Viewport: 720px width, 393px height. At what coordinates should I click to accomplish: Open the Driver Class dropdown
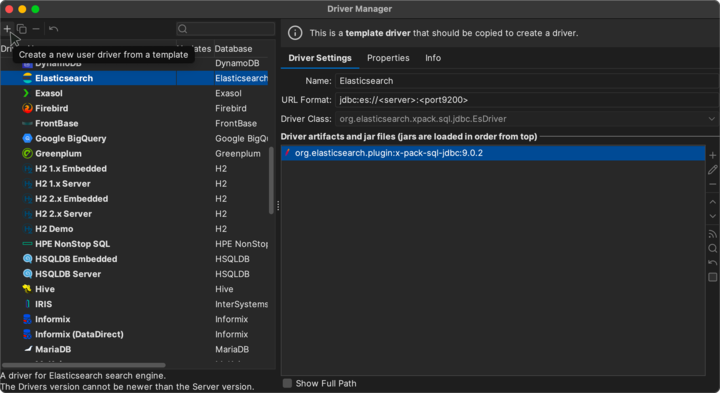(711, 119)
